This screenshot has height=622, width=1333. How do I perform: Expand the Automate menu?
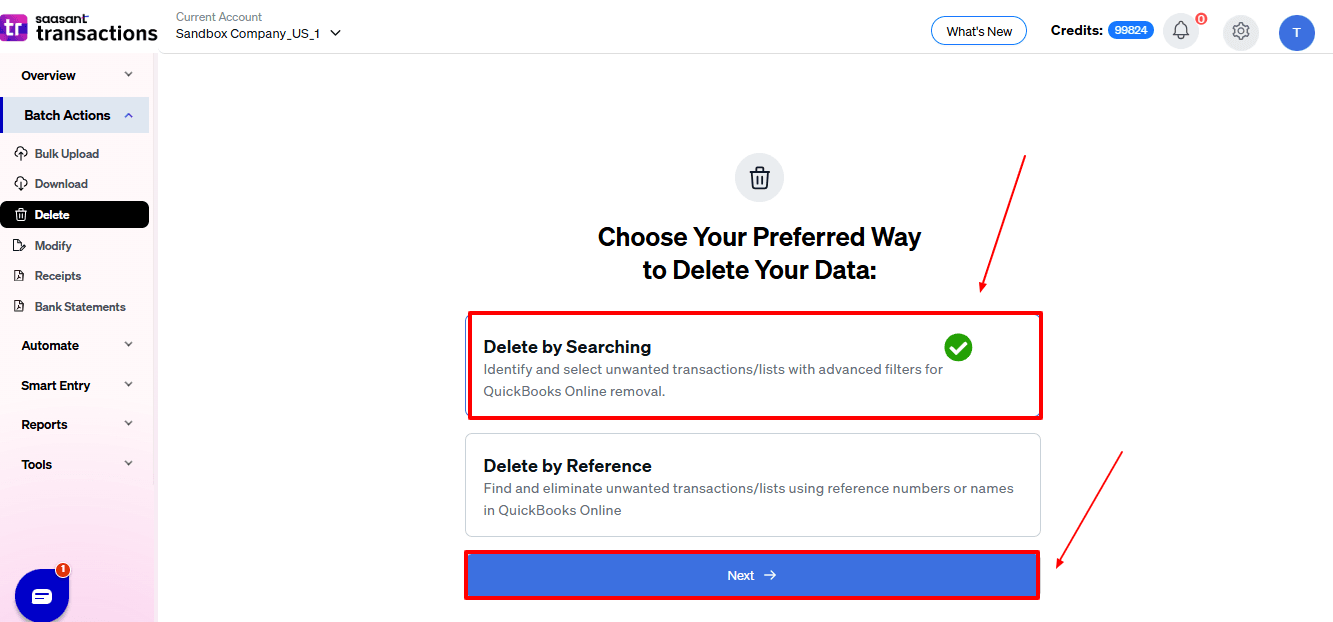(x=75, y=345)
